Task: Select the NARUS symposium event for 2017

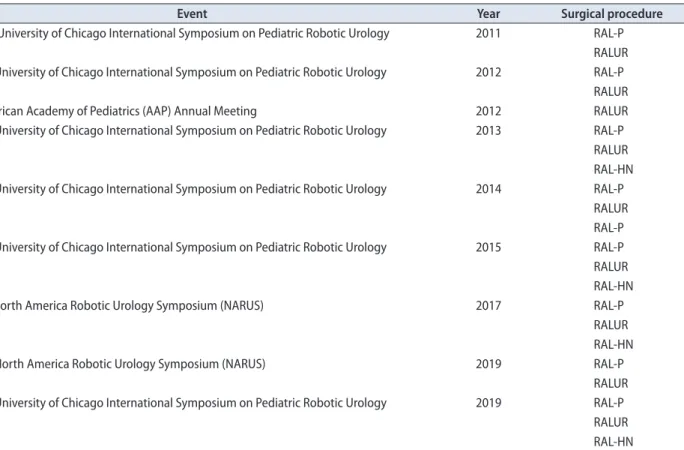Action: 132,306
